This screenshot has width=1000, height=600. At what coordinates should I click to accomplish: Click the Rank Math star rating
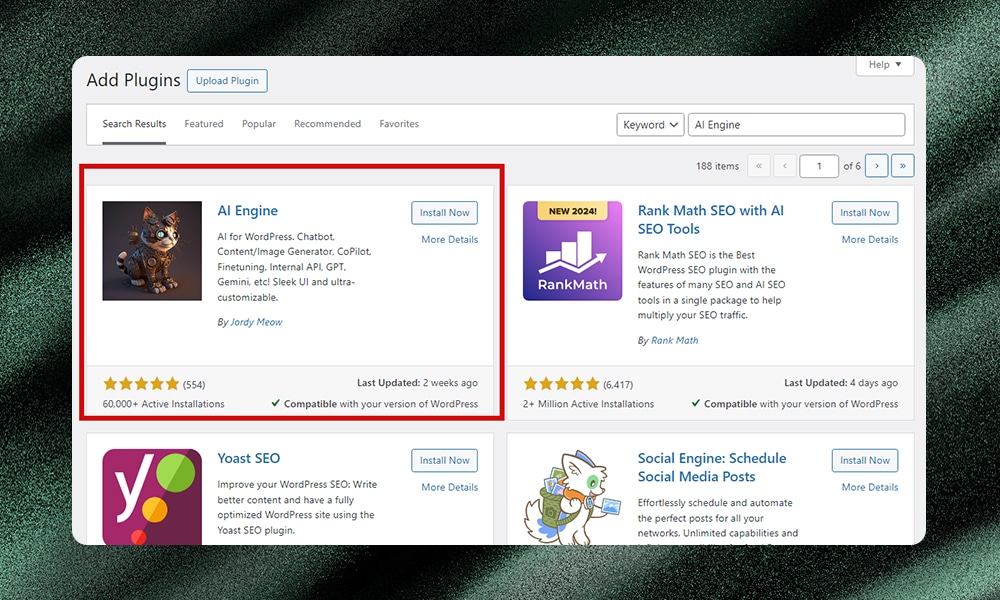click(x=561, y=384)
